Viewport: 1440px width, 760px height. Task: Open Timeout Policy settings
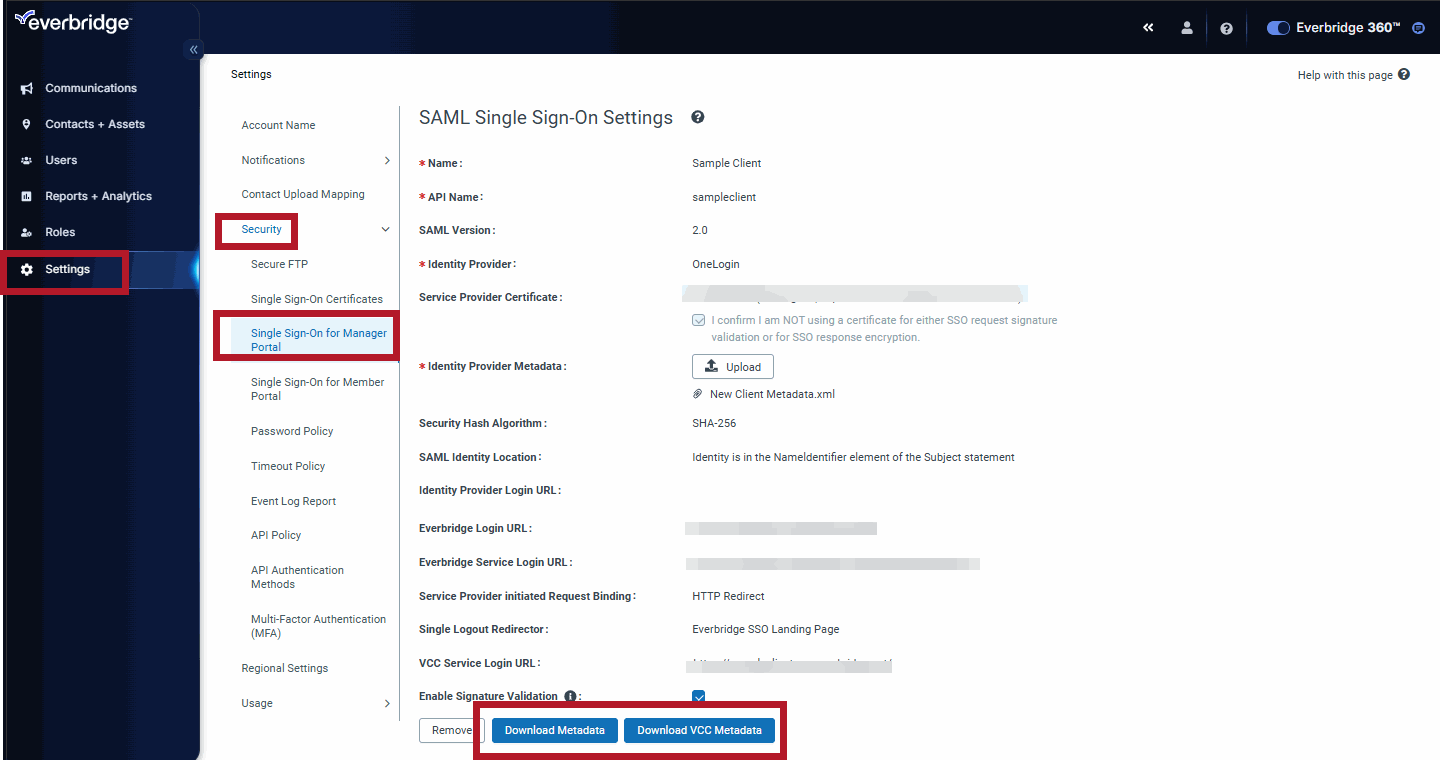pos(288,466)
